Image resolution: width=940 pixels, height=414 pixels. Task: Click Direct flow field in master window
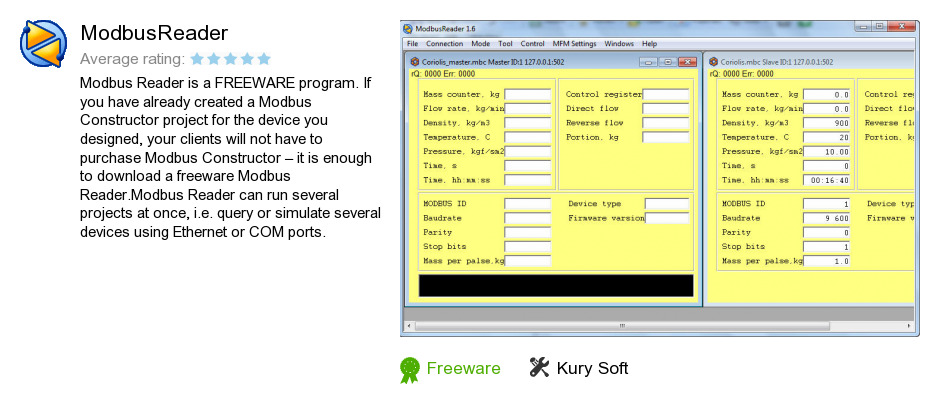666,109
